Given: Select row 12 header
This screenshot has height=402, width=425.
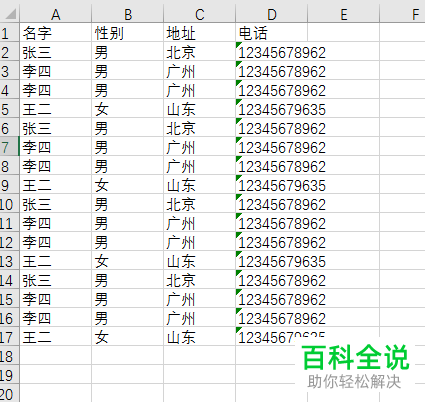Looking at the screenshot, I should coord(9,242).
